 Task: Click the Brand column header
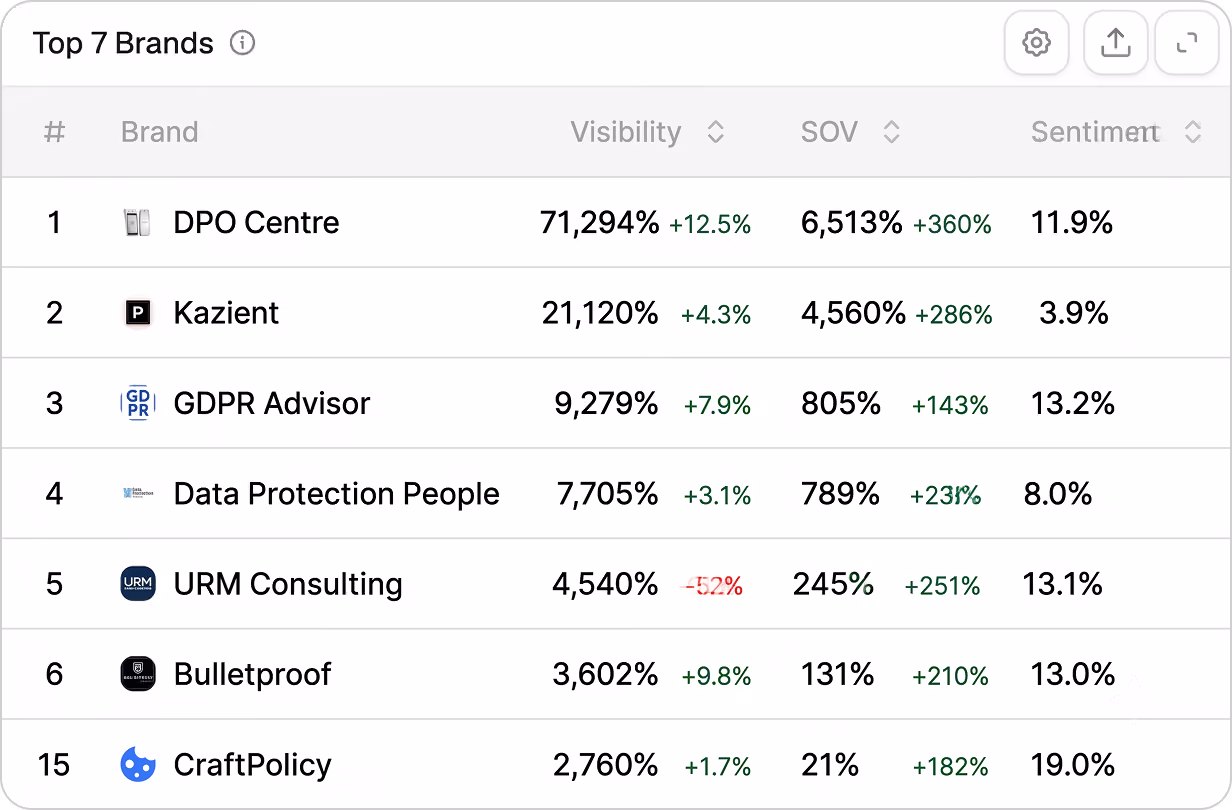(x=159, y=132)
